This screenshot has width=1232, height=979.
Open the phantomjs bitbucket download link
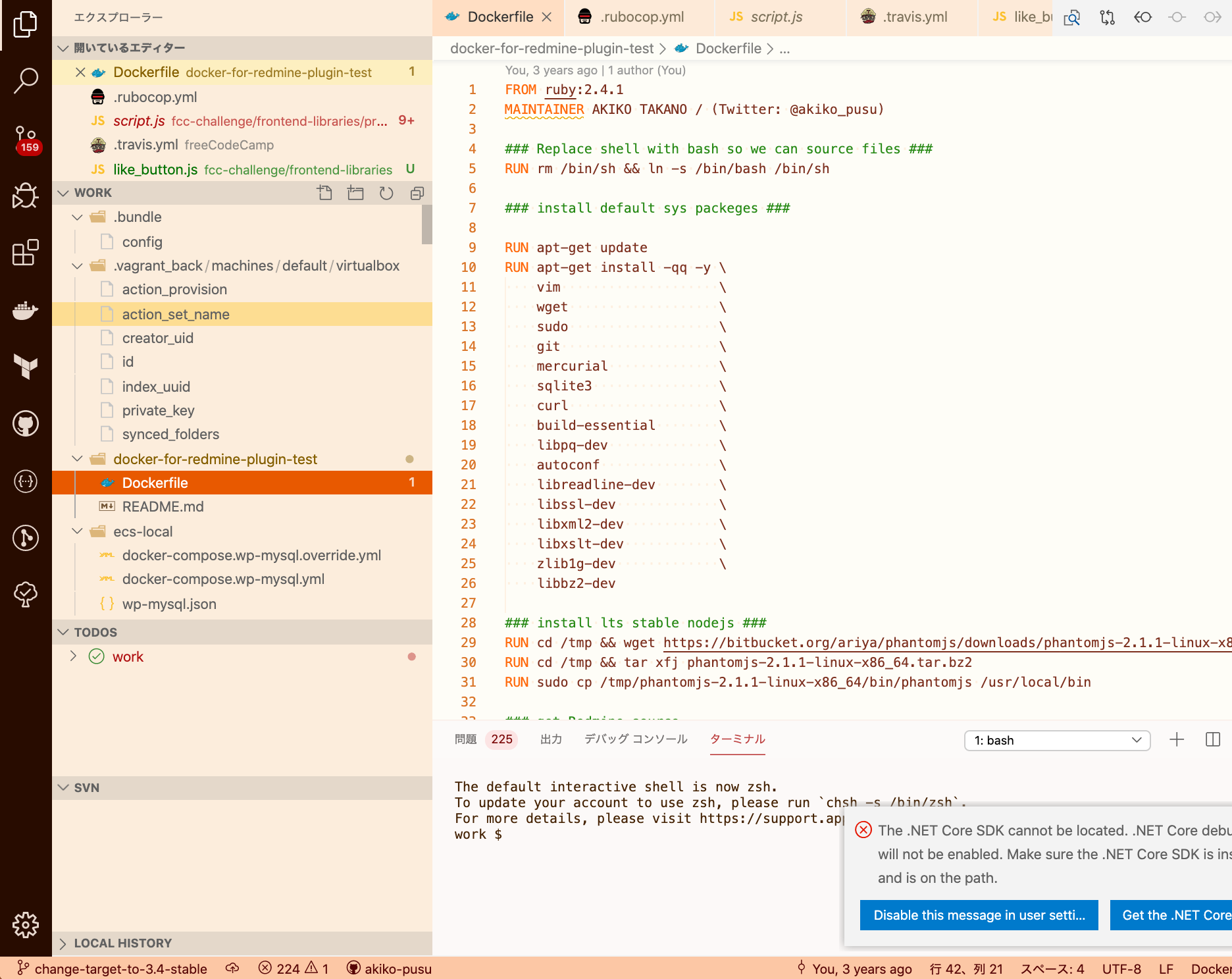click(947, 643)
